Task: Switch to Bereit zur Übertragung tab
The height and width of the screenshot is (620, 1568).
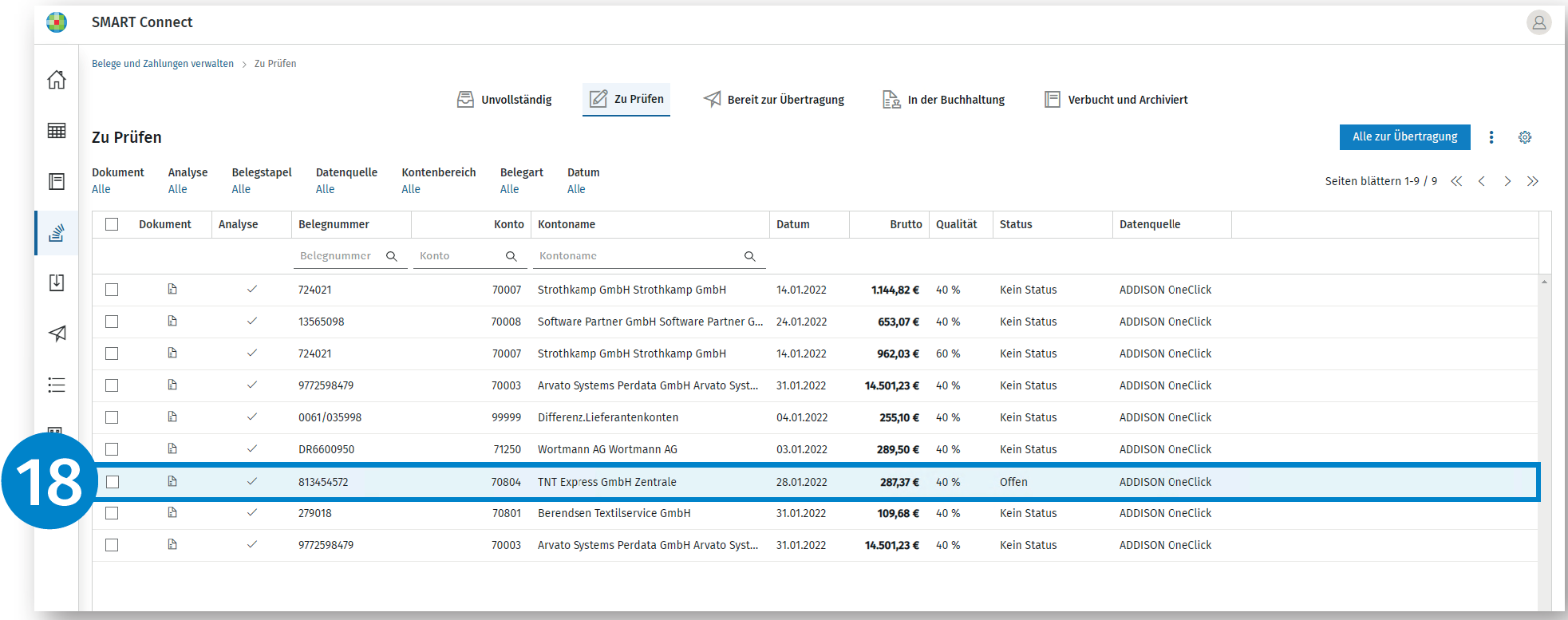Action: coord(774,100)
